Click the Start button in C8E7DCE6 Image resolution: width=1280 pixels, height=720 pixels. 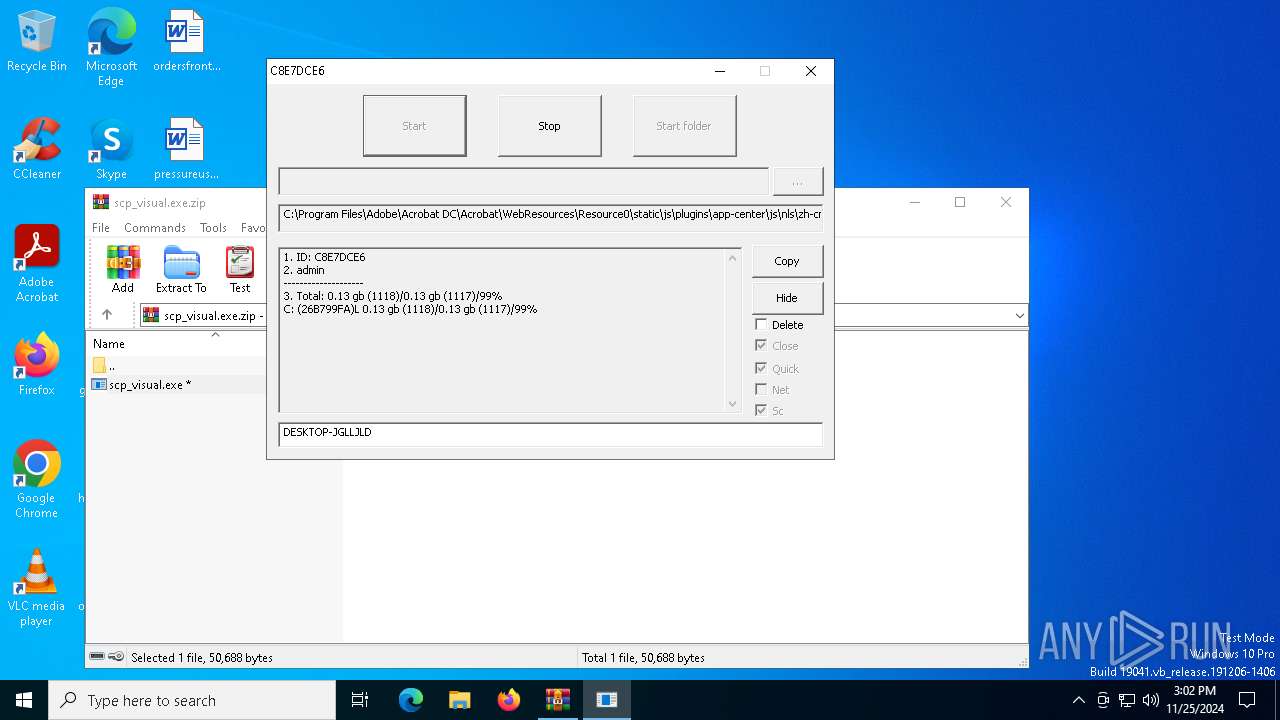pyautogui.click(x=414, y=126)
